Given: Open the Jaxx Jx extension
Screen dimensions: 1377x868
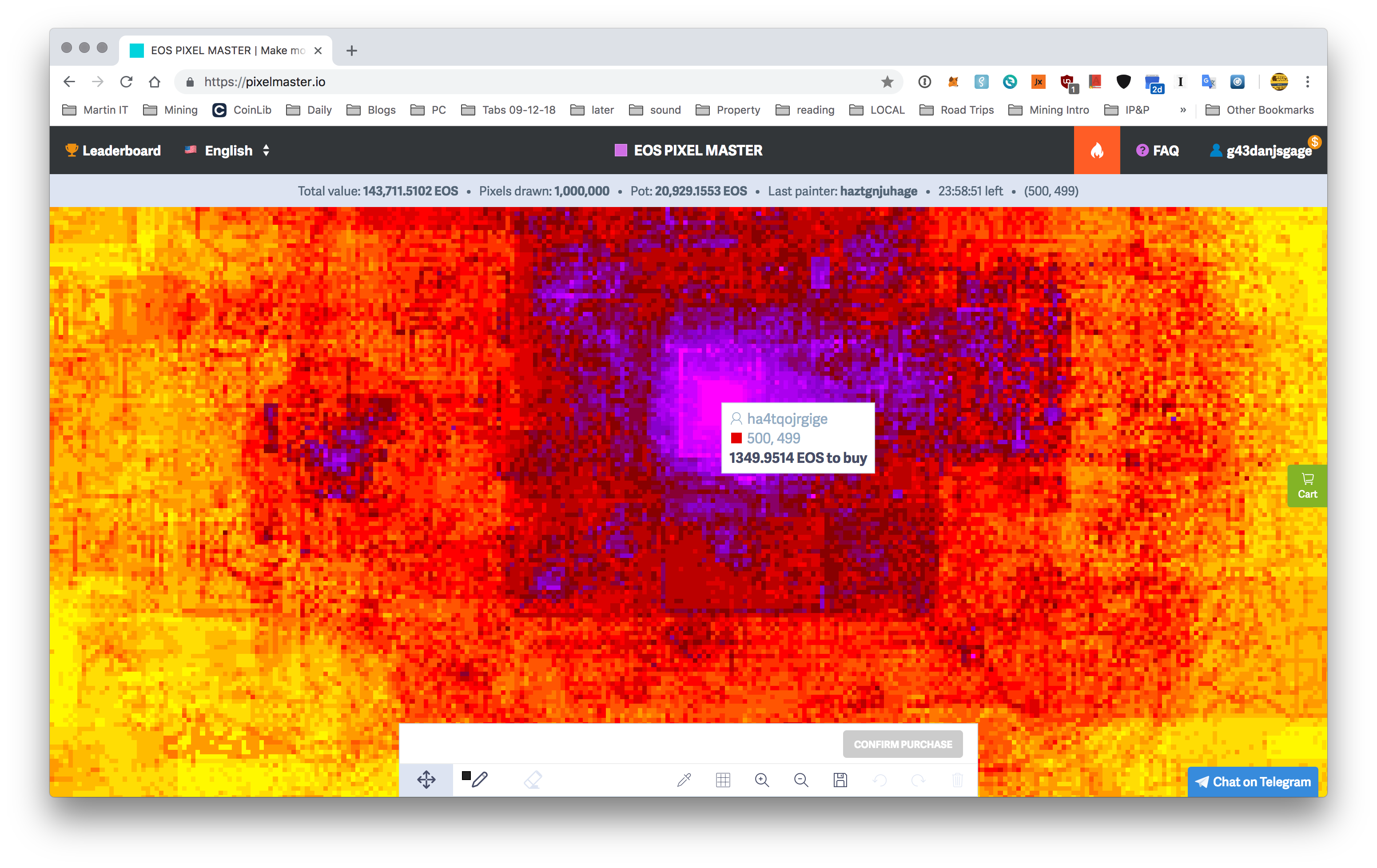Looking at the screenshot, I should coord(1038,82).
